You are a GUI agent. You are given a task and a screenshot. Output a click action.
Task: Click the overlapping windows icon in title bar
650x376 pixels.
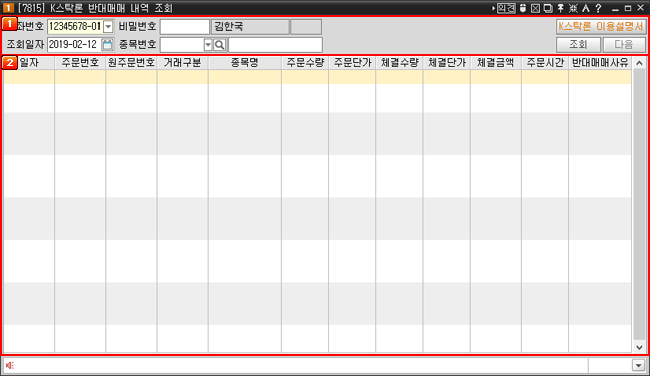tap(548, 8)
